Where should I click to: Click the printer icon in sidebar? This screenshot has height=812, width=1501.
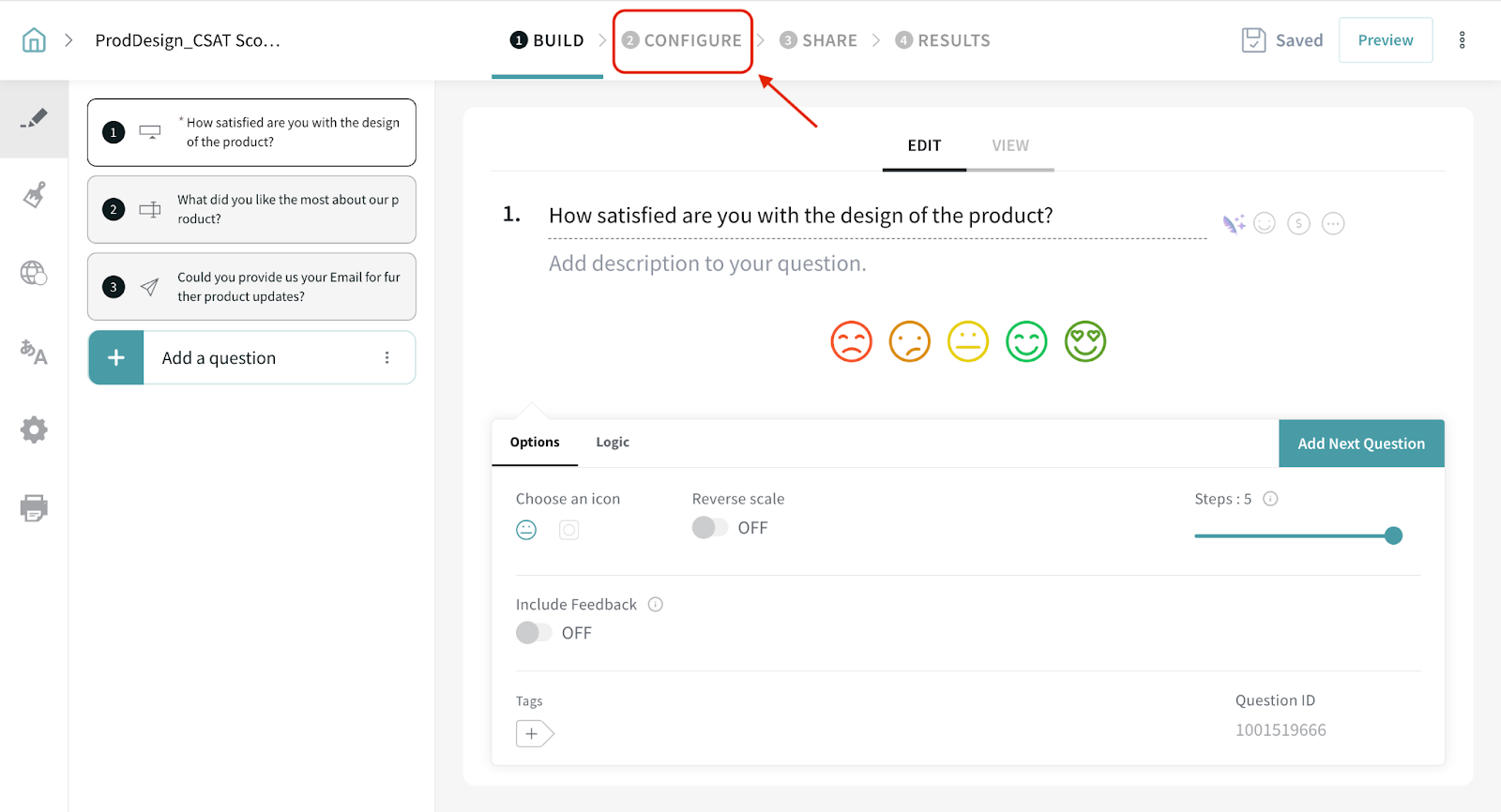34,508
